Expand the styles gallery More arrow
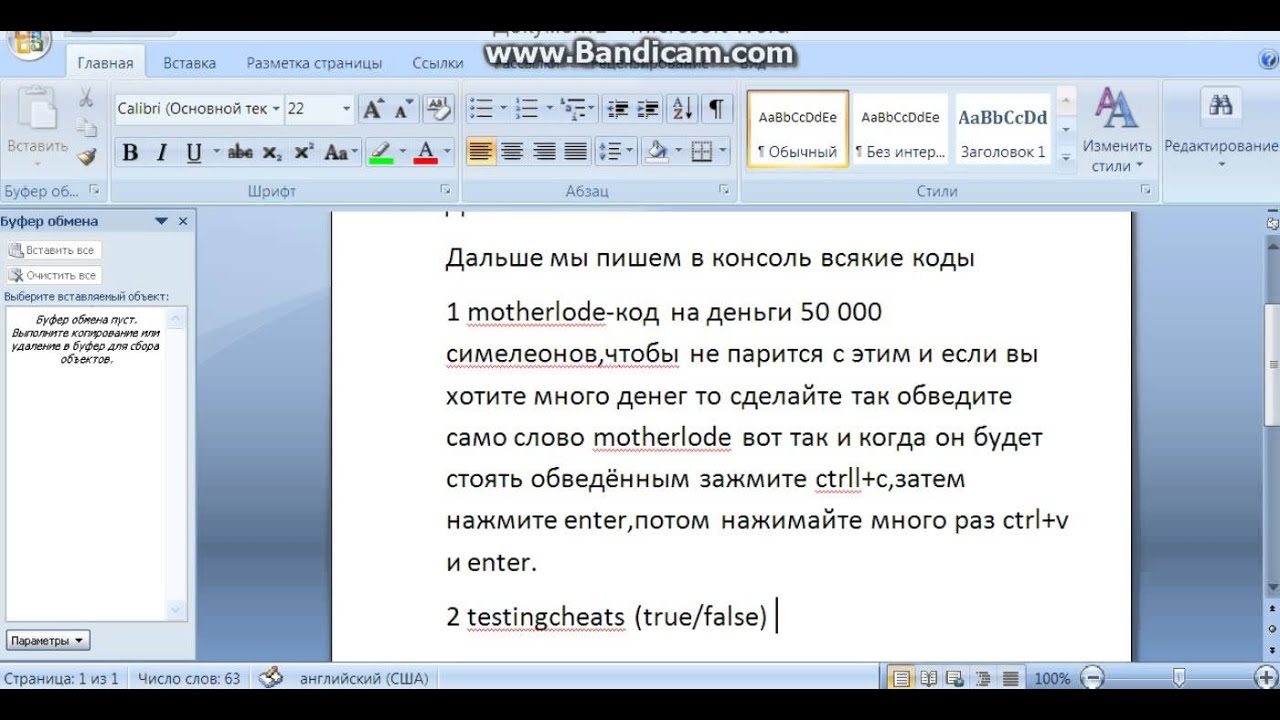This screenshot has width=1280, height=720. coord(1066,156)
